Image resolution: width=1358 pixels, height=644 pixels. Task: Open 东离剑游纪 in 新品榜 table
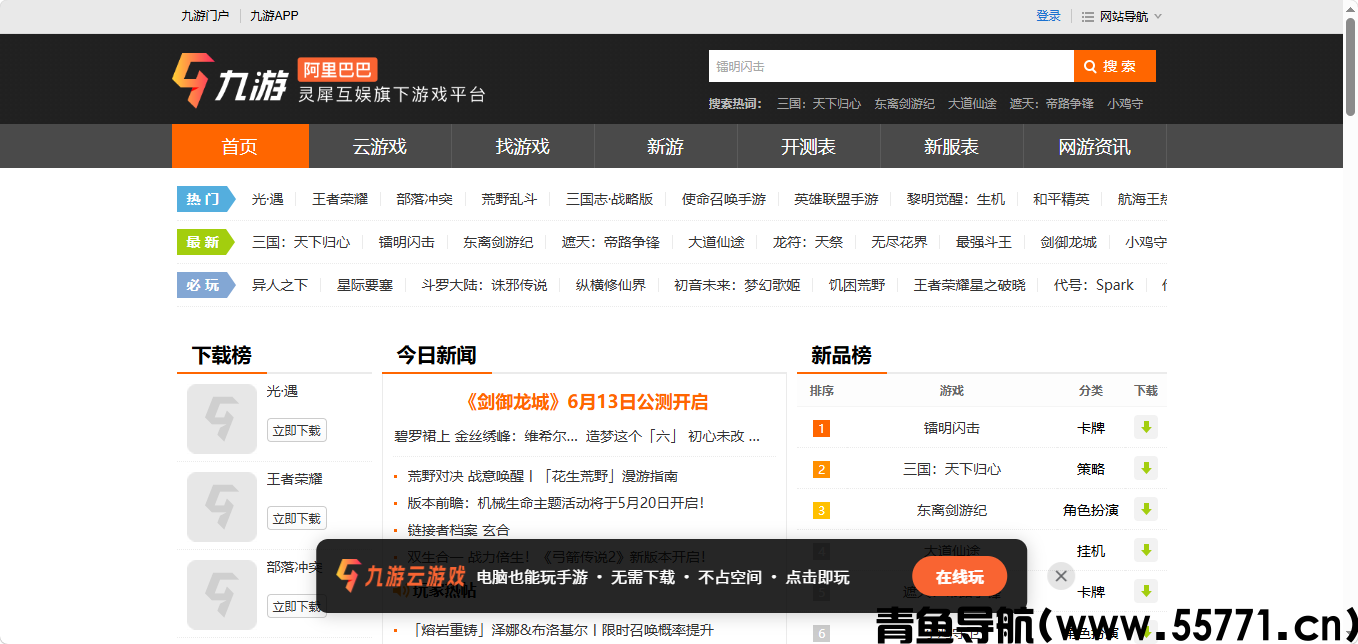click(x=952, y=510)
